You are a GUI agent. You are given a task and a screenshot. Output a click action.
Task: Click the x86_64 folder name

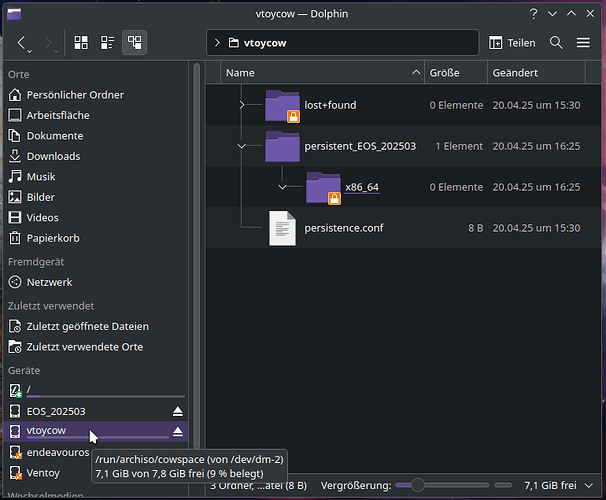[x=362, y=187]
